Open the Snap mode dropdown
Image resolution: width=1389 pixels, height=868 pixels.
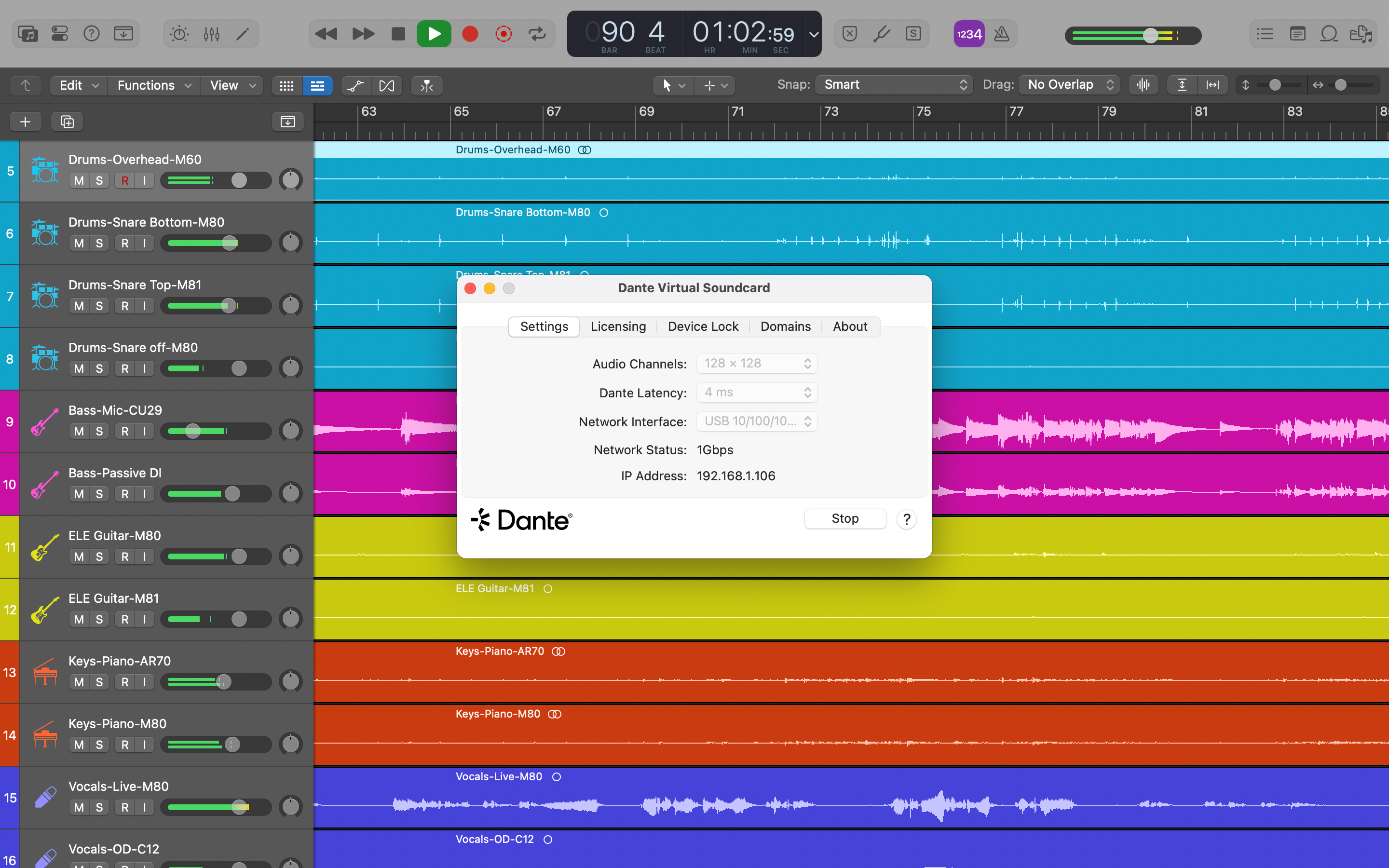click(x=893, y=84)
